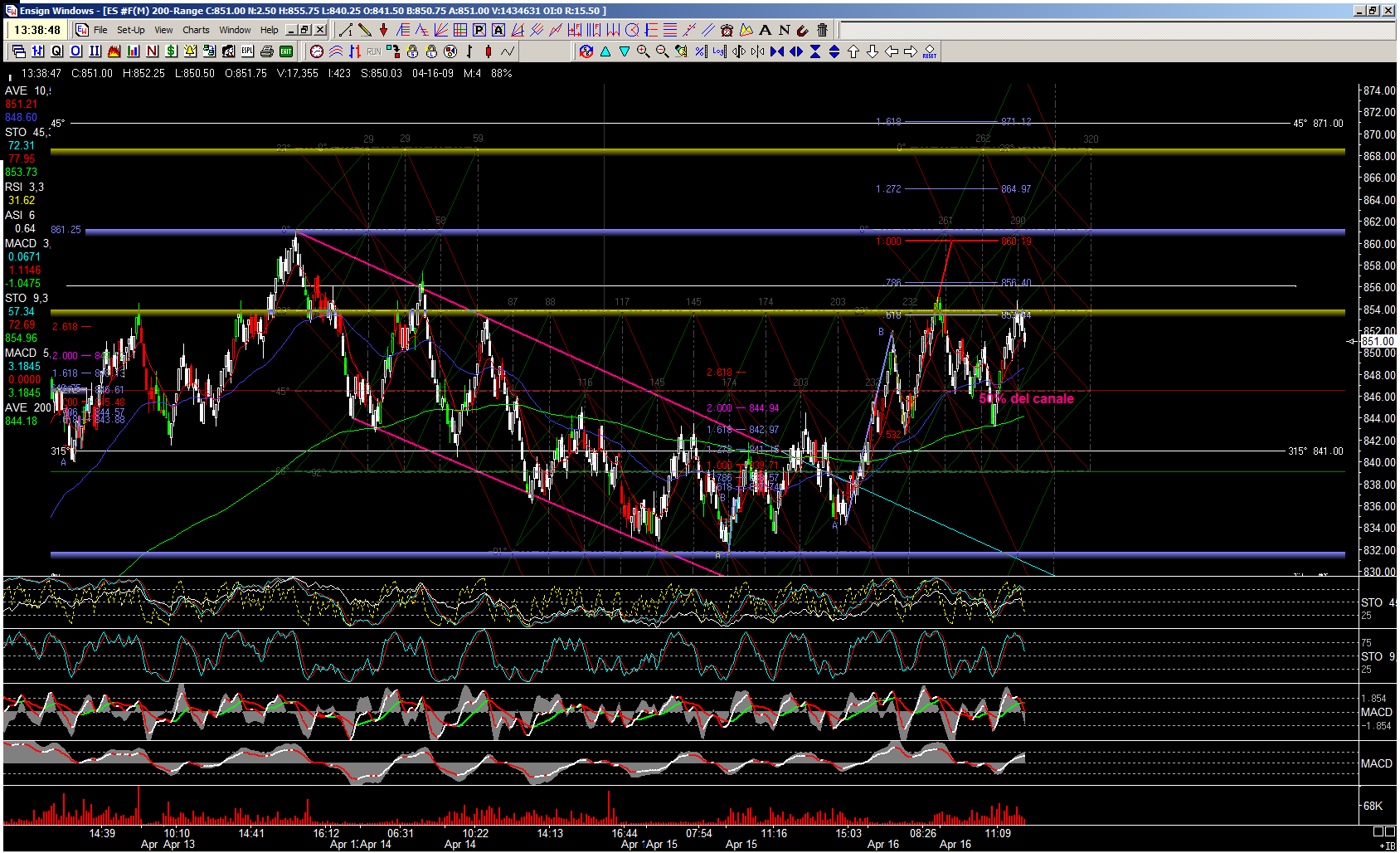The image size is (1400, 853).
Task: Select the pencil draw tool
Action: [365, 30]
